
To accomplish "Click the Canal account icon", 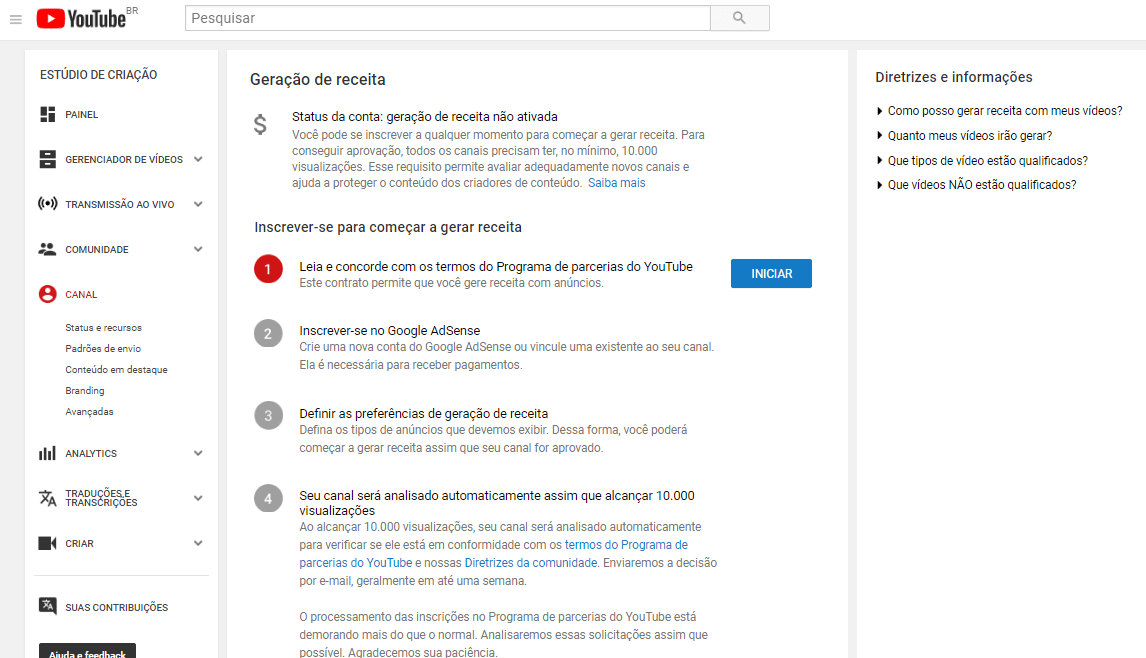I will tap(48, 294).
